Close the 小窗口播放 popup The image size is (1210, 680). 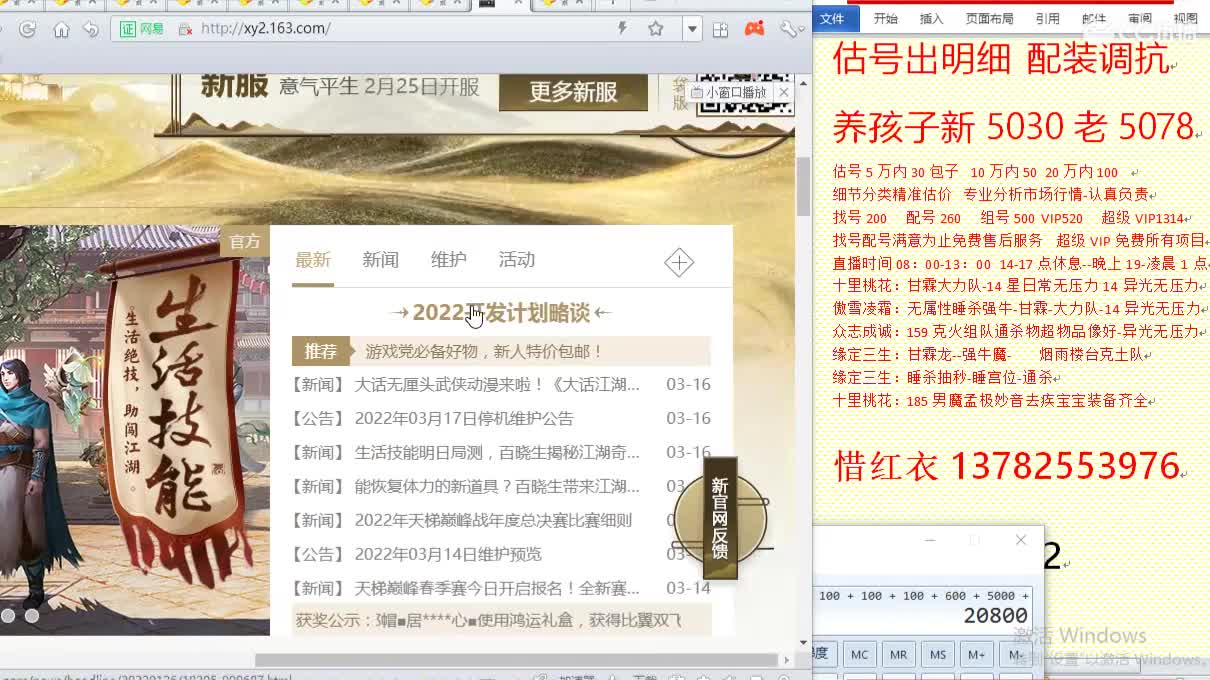coord(783,92)
